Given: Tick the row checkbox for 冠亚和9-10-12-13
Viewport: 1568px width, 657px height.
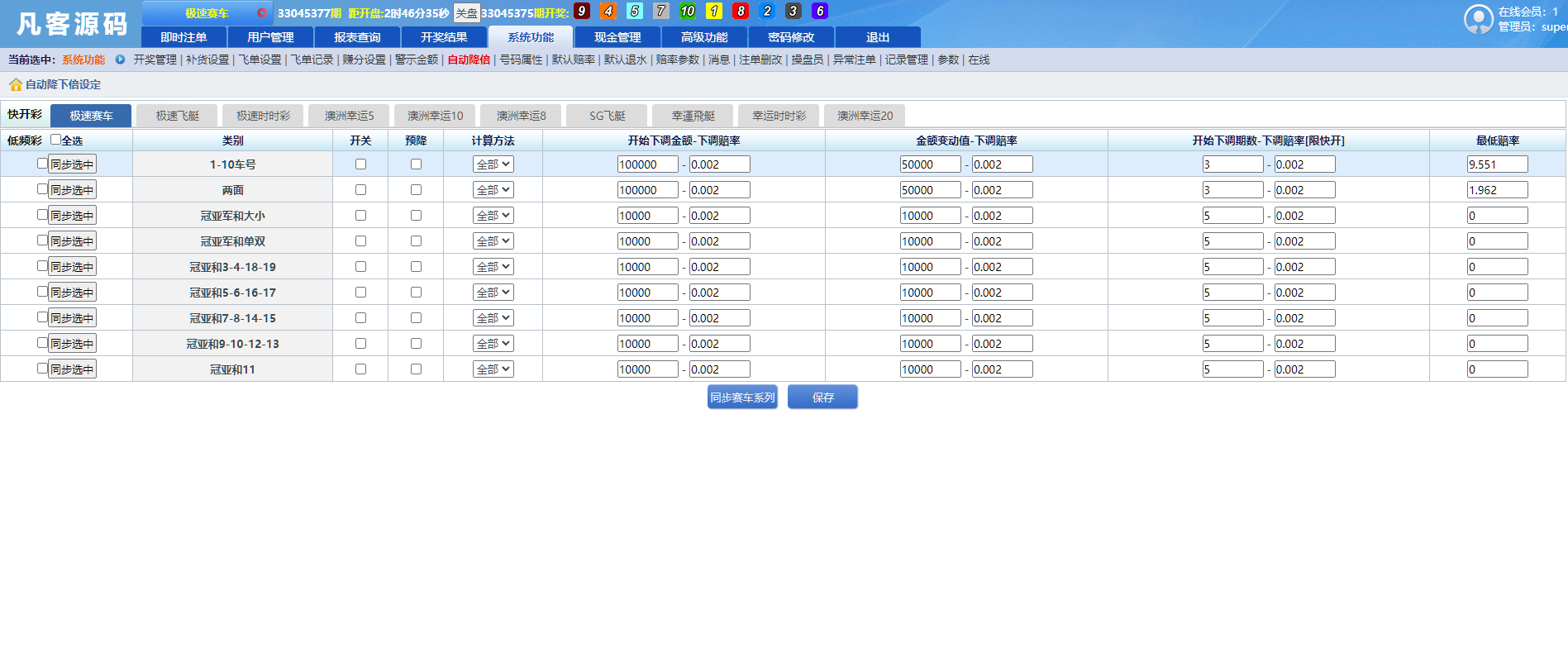Looking at the screenshot, I should coord(42,343).
